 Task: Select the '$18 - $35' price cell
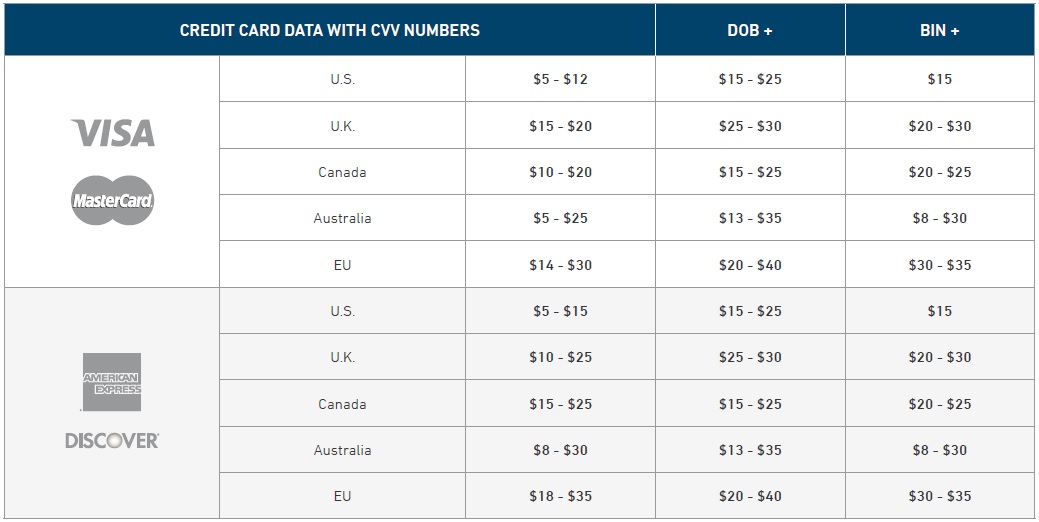[560, 496]
